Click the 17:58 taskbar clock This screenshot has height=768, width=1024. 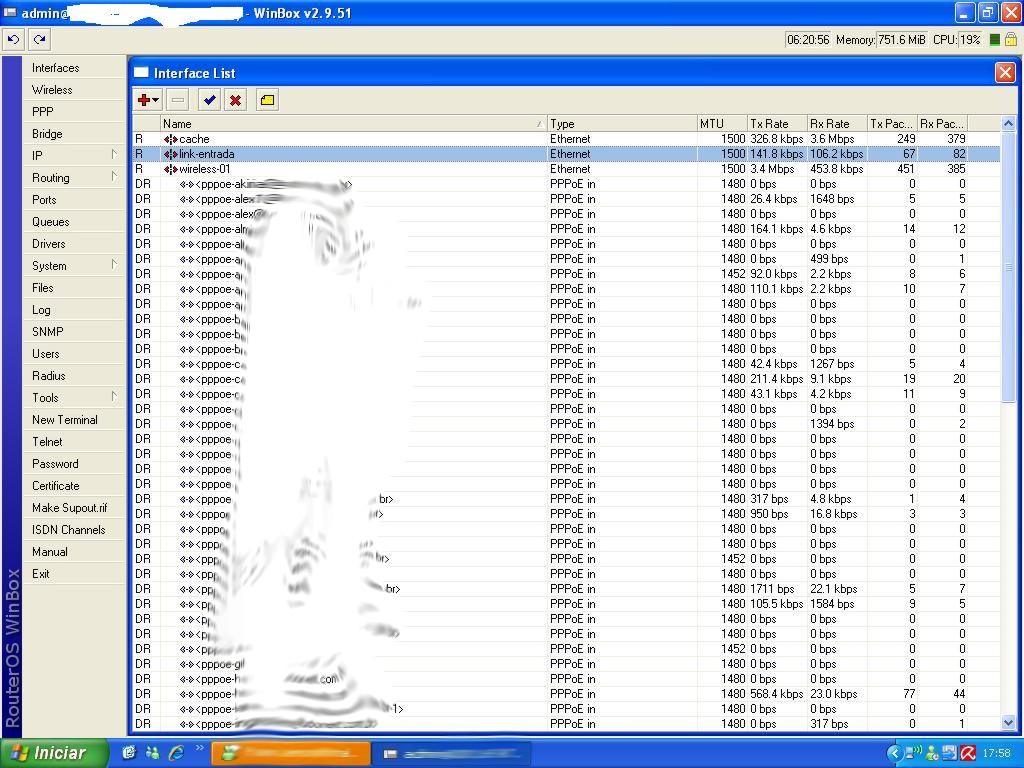(x=997, y=754)
